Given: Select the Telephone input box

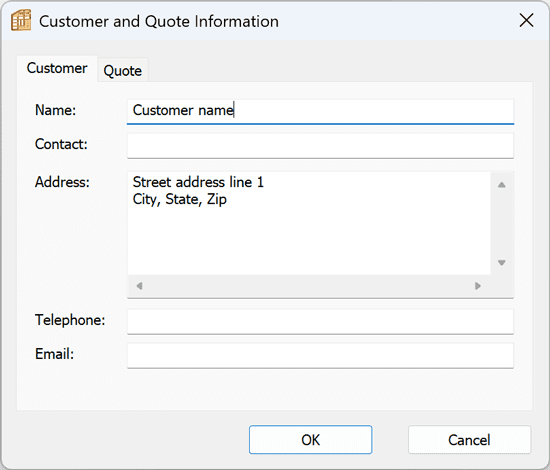Looking at the screenshot, I should point(320,322).
